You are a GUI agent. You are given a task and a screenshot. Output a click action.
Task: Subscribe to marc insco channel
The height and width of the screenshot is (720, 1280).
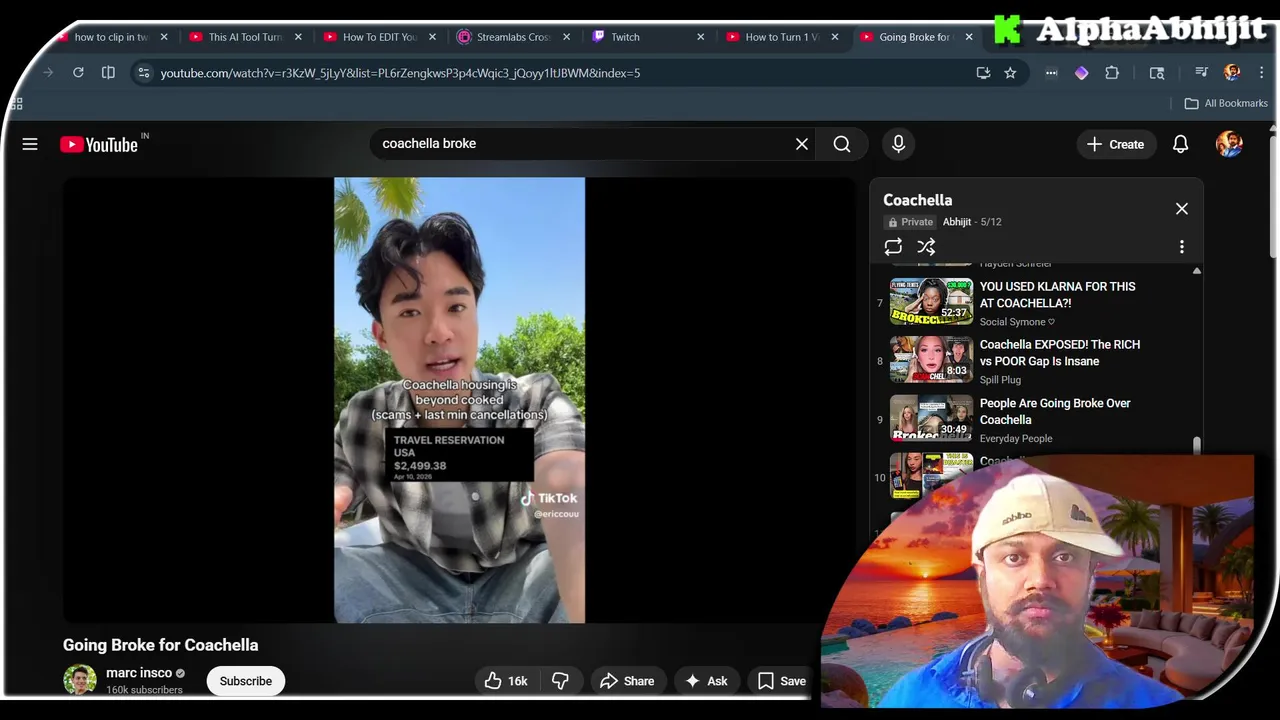[x=246, y=681]
